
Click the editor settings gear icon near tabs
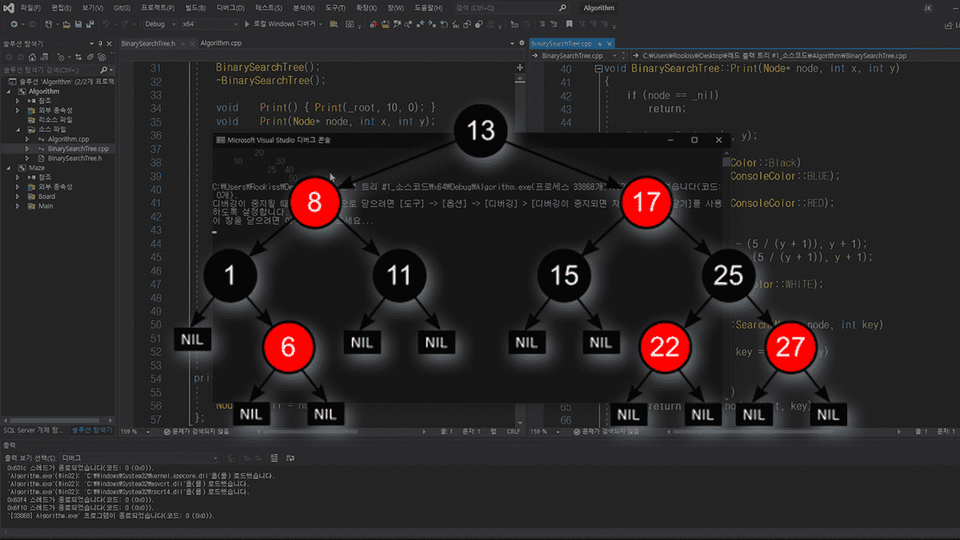click(x=522, y=43)
